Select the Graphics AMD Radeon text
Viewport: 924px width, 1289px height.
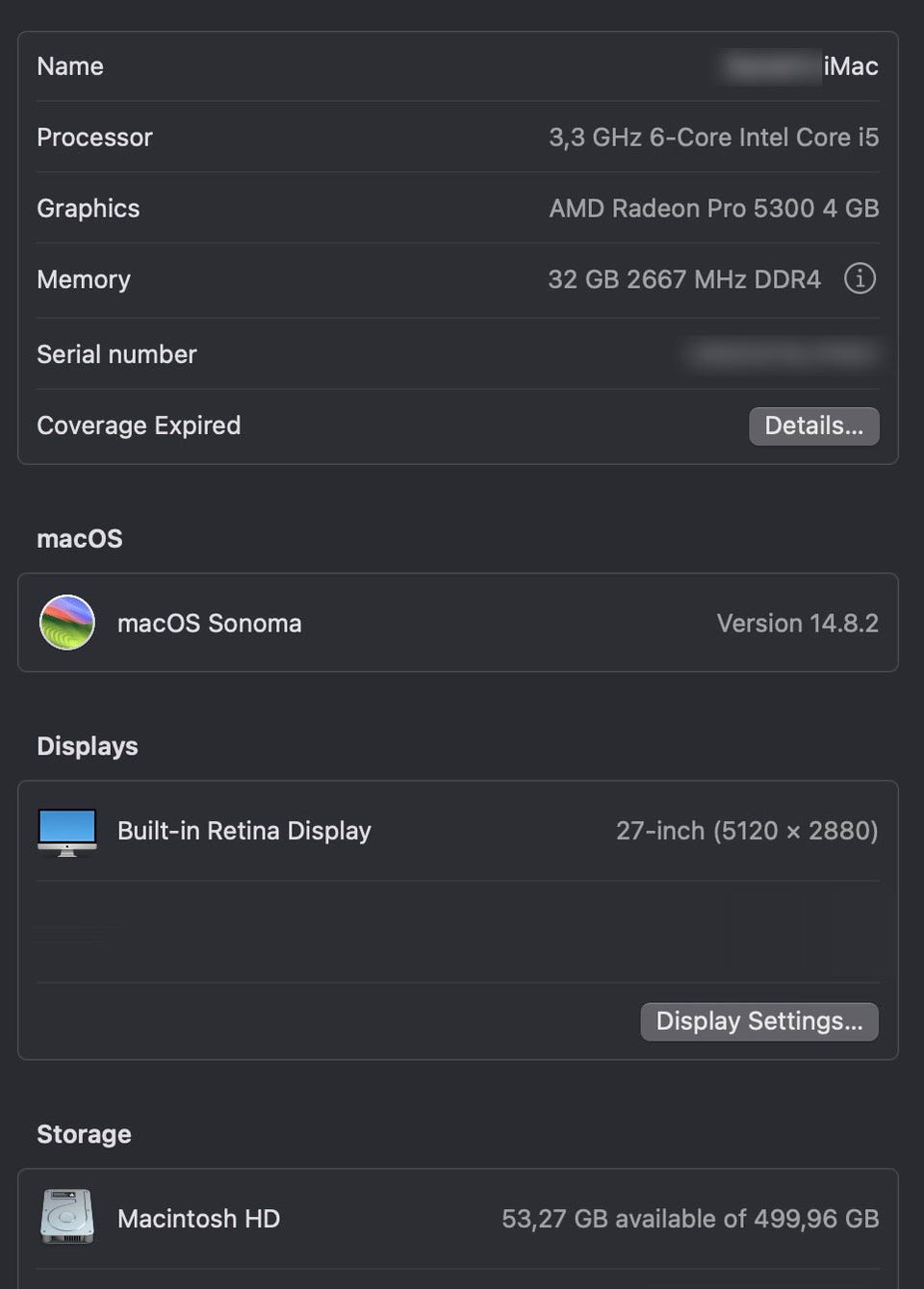pyautogui.click(x=713, y=209)
